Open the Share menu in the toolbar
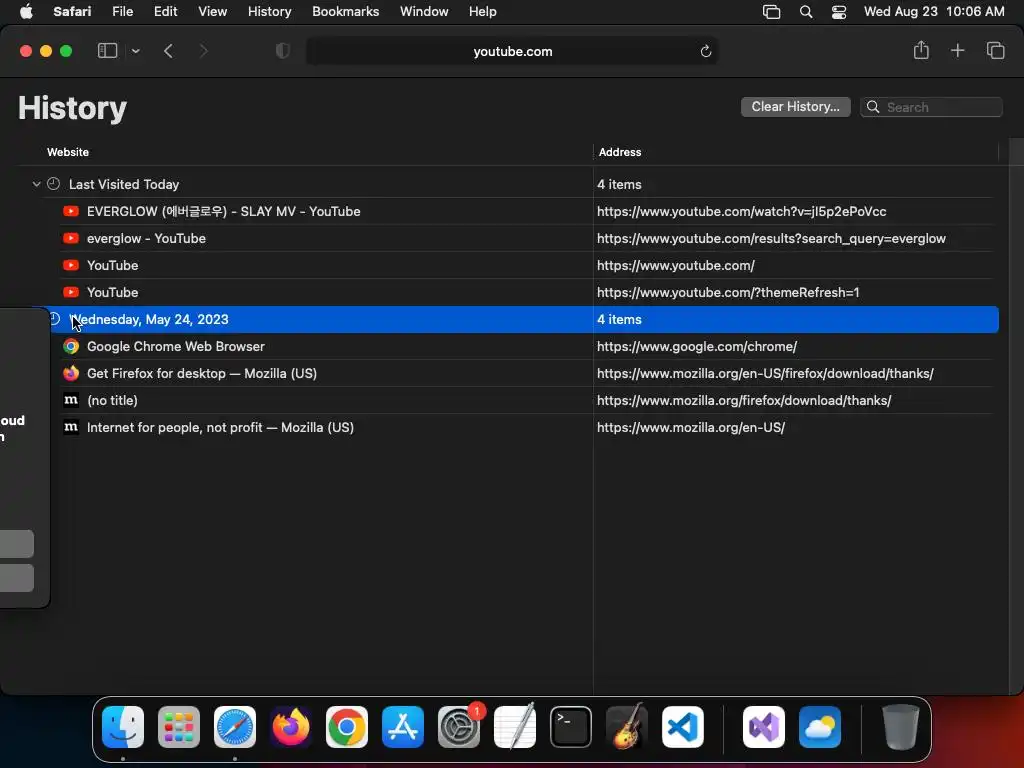 [921, 50]
